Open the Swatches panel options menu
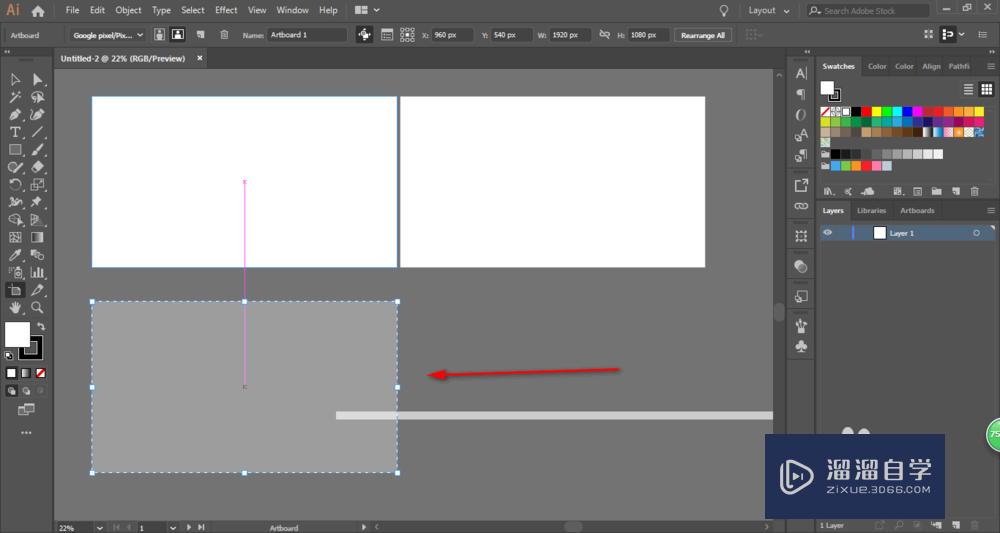This screenshot has height=533, width=1000. coord(991,66)
